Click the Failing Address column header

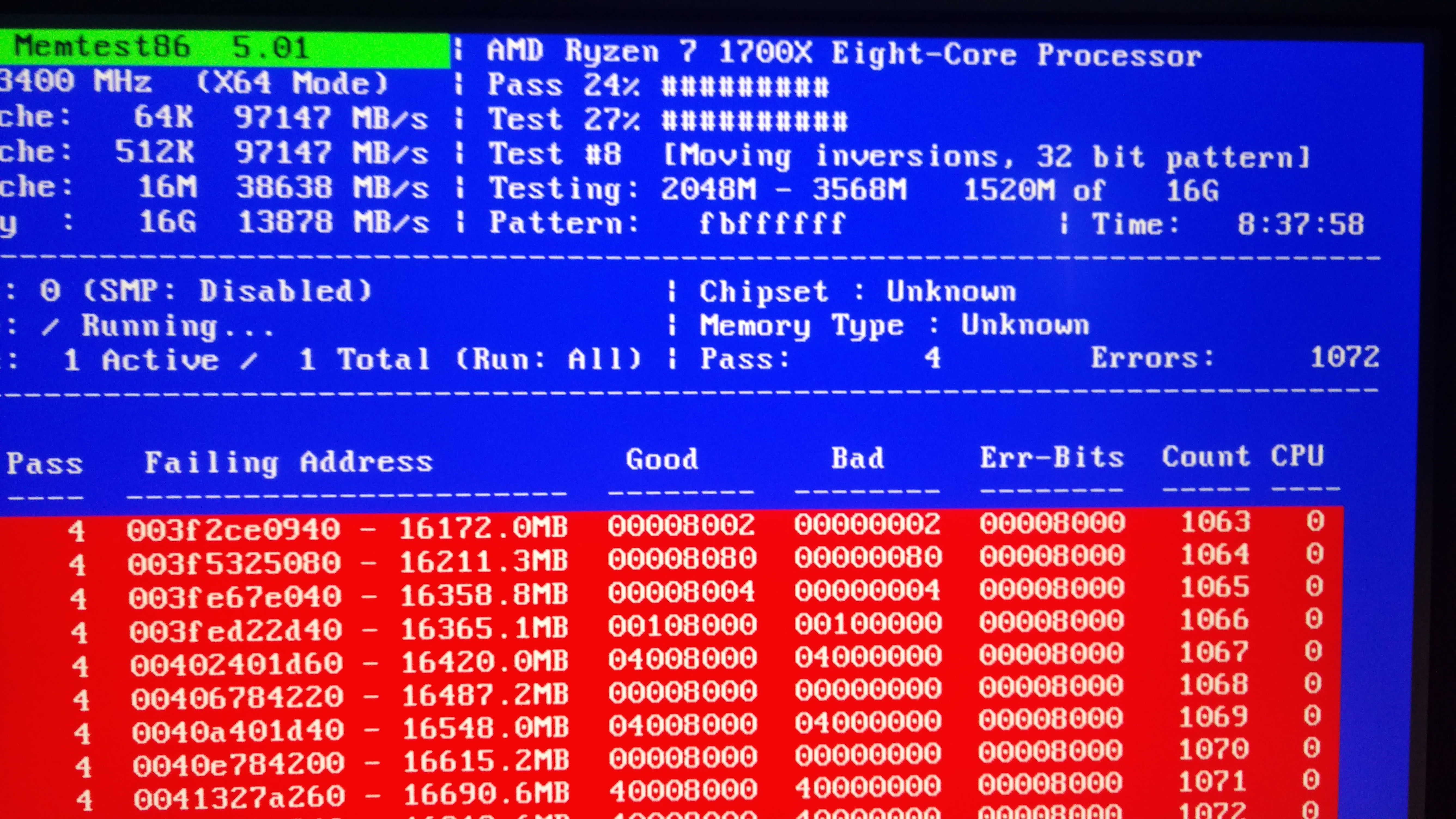[x=288, y=462]
